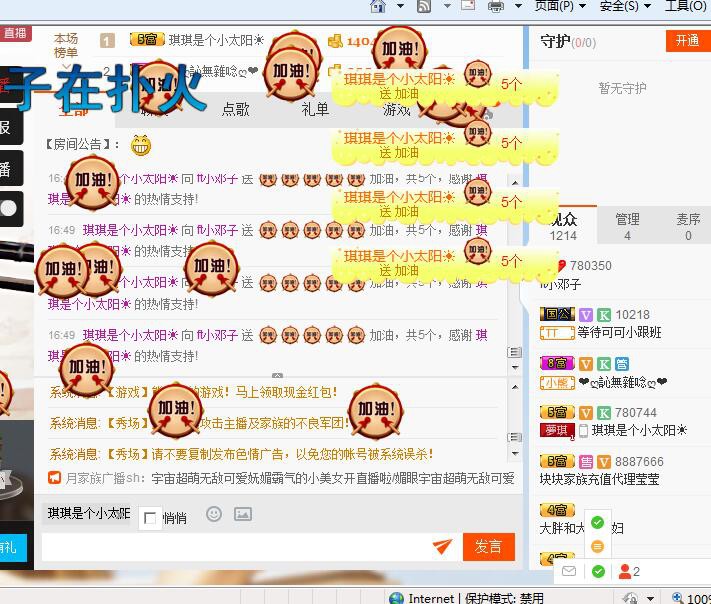The image size is (711, 604).
Task: Expand the RSS feeds dropdown arrow
Action: pyautogui.click(x=447, y=6)
